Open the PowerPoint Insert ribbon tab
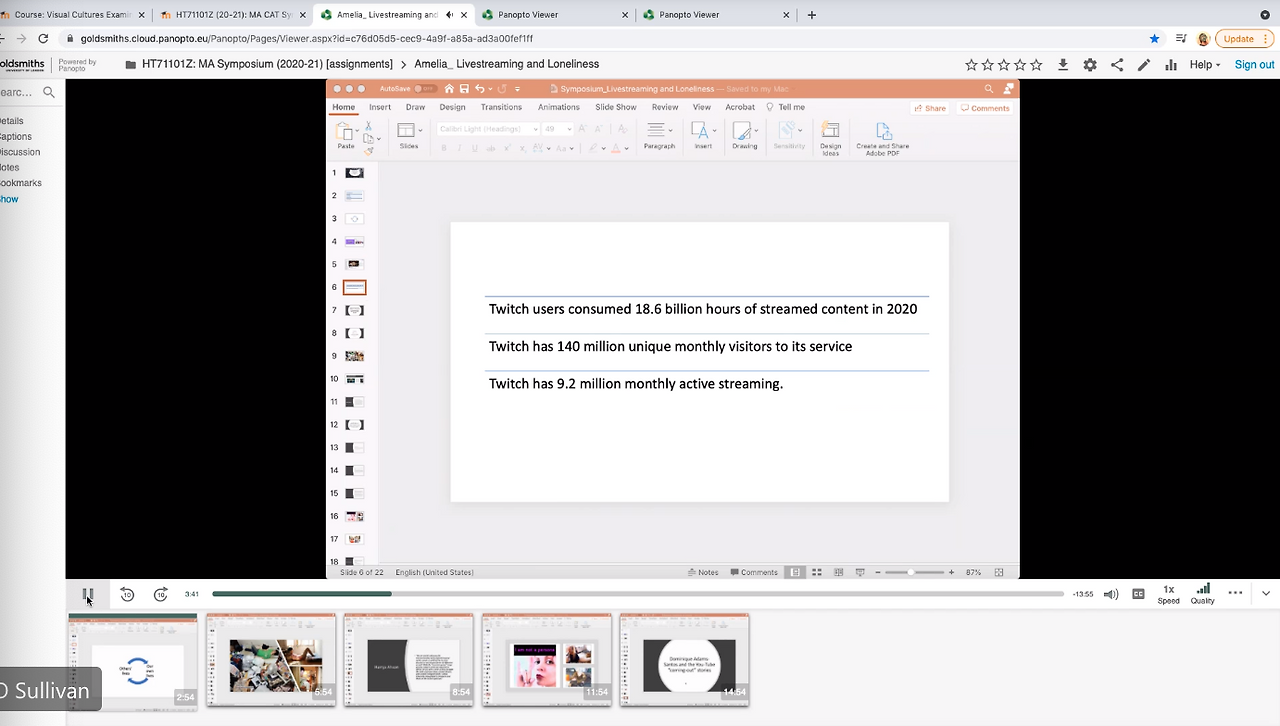1280x726 pixels. click(380, 107)
